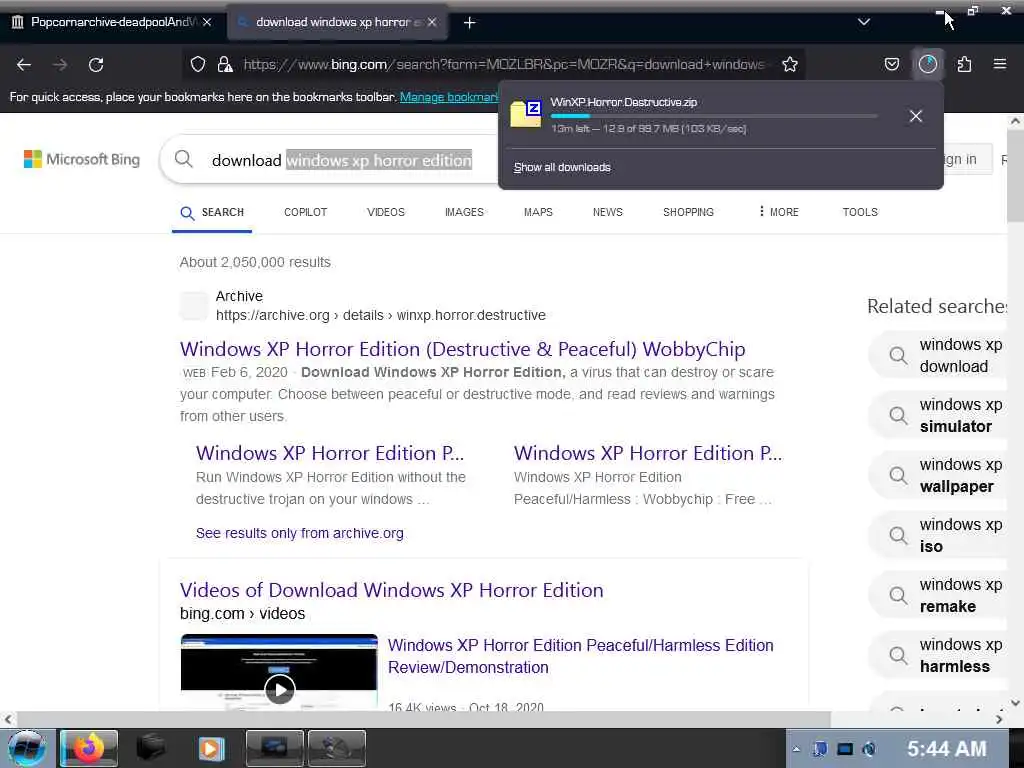The width and height of the screenshot is (1024, 768).
Task: Open the Firefox hamburger menu
Action: 1000,64
